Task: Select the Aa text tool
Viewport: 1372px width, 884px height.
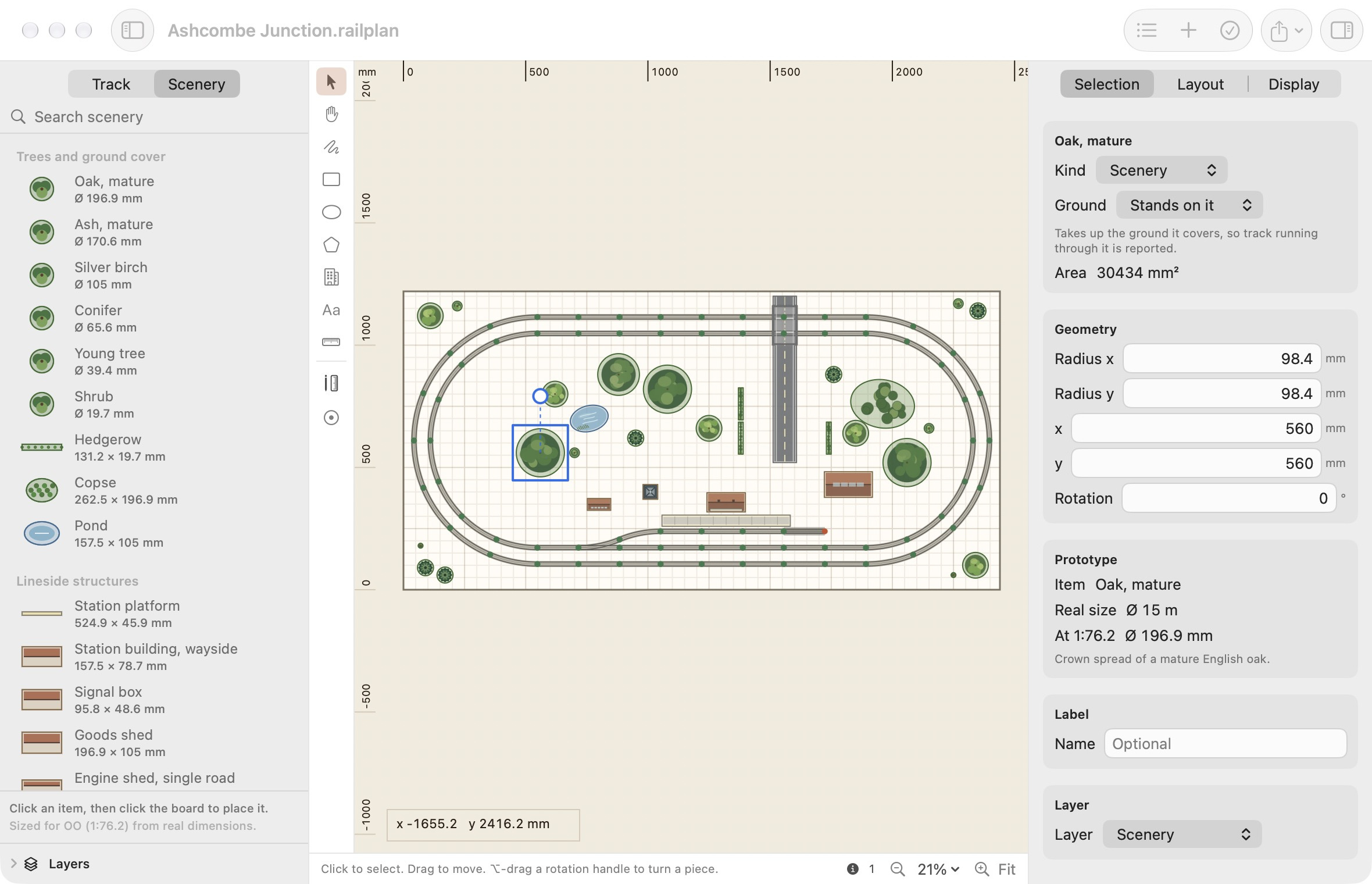Action: coord(331,310)
